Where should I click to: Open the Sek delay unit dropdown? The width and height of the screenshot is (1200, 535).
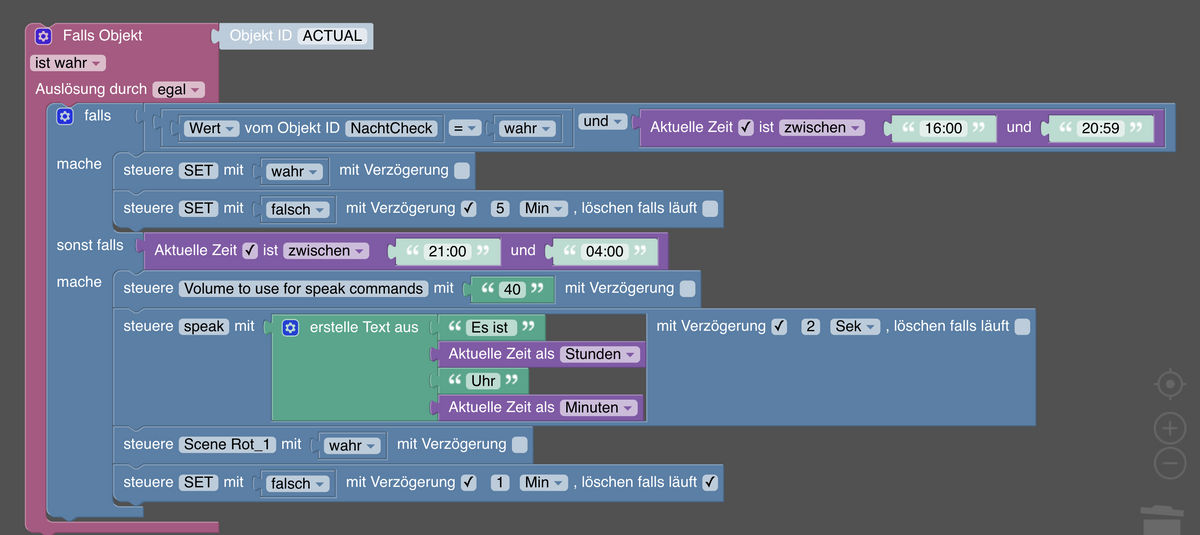point(855,327)
